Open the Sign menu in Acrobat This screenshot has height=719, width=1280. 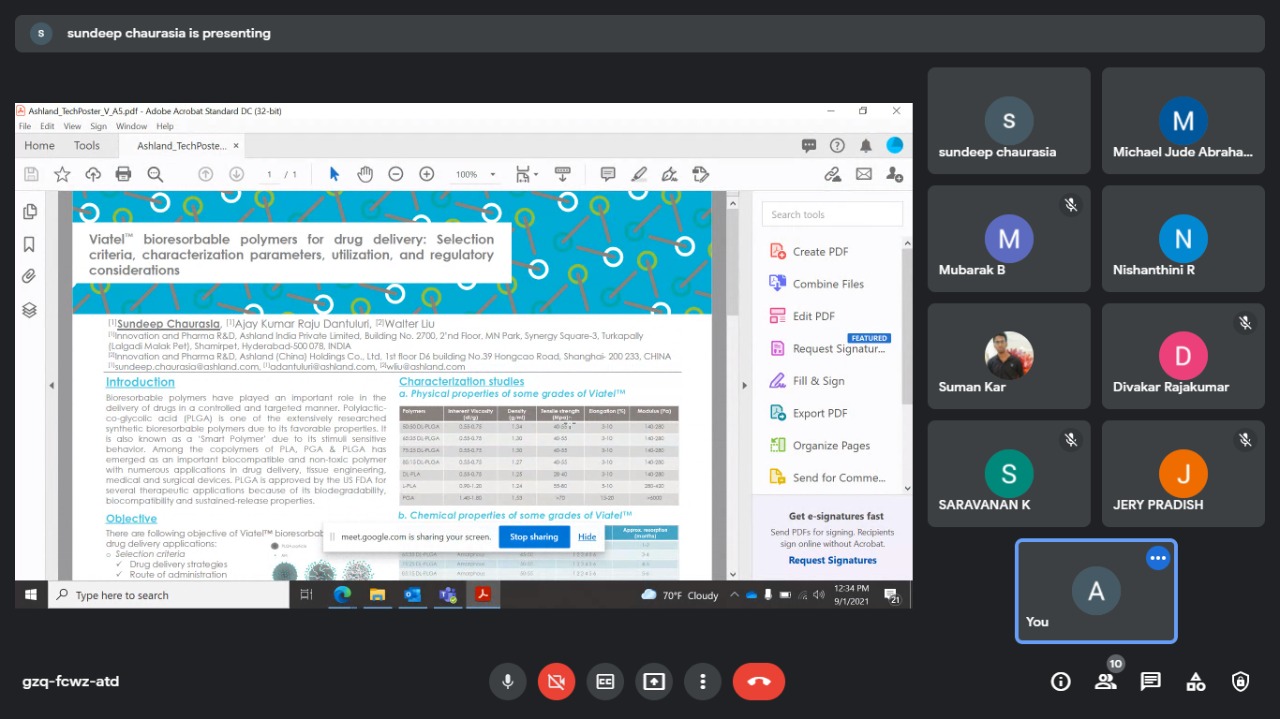(99, 127)
